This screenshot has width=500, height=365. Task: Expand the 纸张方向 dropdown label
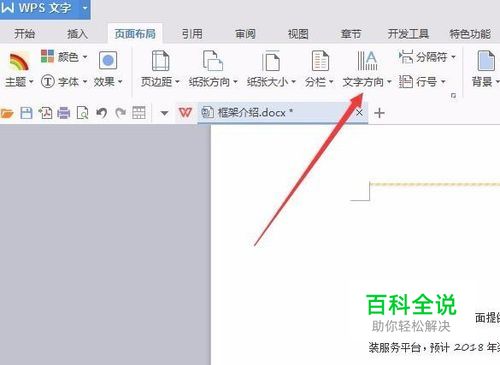(213, 82)
